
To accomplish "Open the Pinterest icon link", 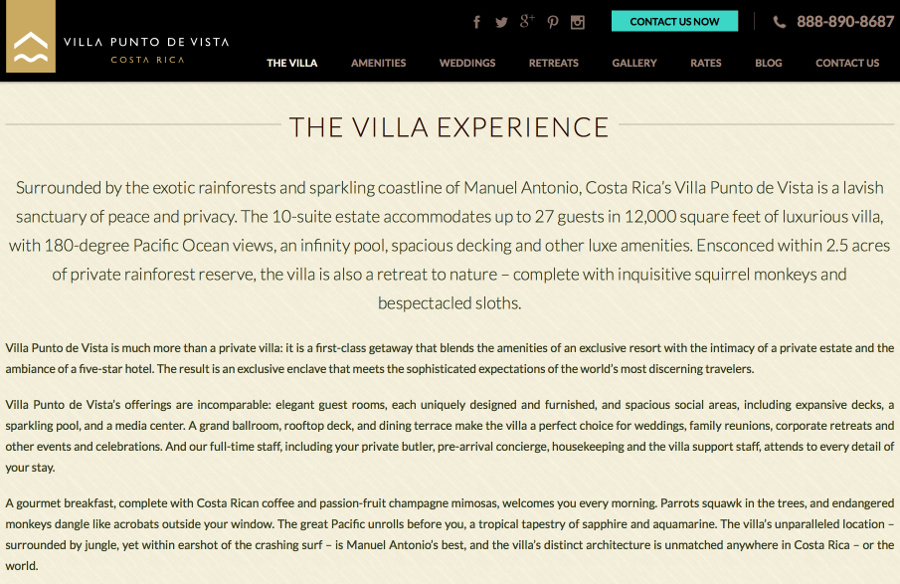I will [552, 22].
